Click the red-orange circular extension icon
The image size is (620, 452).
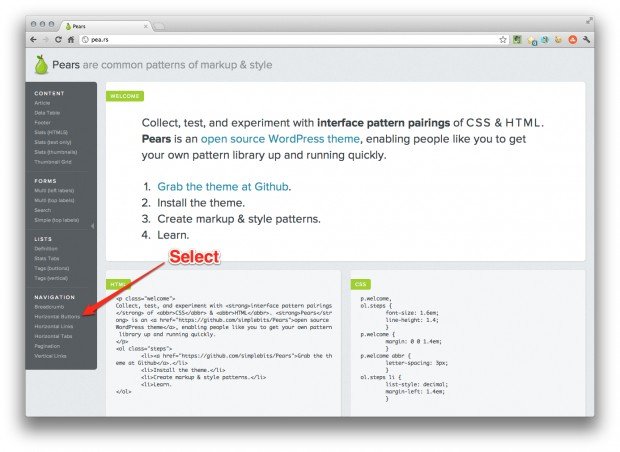pyautogui.click(x=573, y=40)
